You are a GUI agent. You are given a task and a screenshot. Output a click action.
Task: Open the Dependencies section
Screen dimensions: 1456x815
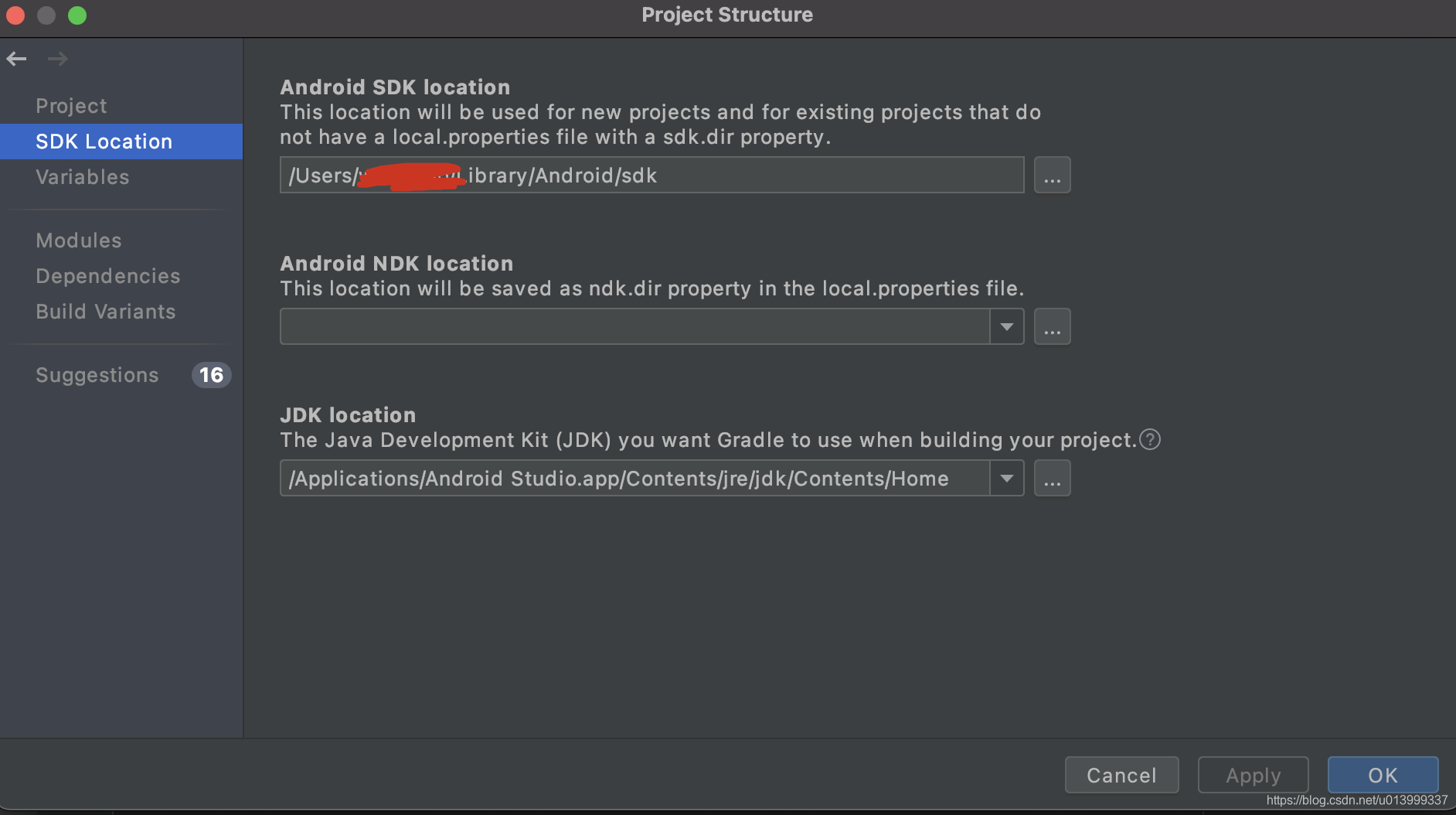107,276
